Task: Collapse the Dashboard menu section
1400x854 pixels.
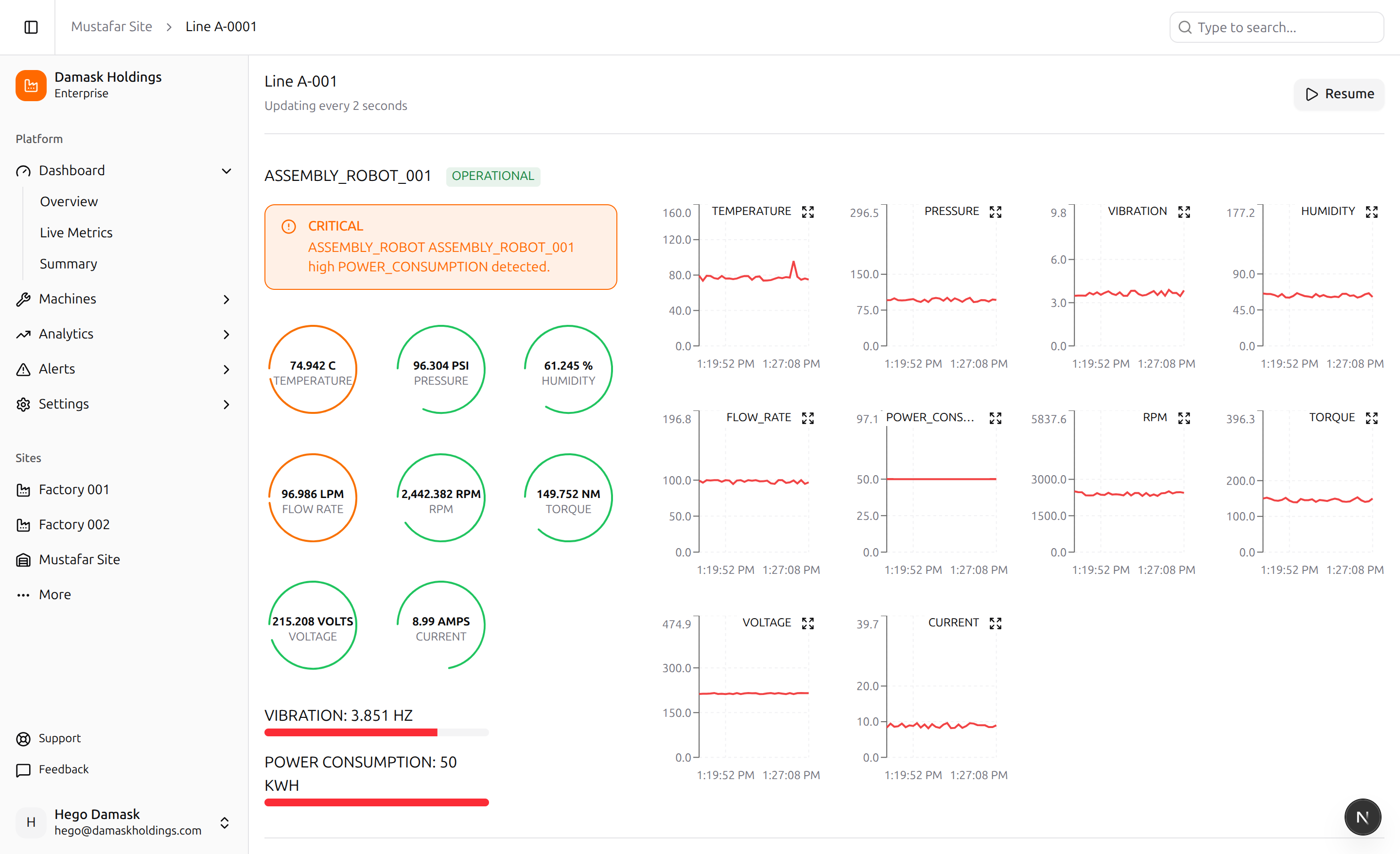Action: (x=226, y=171)
